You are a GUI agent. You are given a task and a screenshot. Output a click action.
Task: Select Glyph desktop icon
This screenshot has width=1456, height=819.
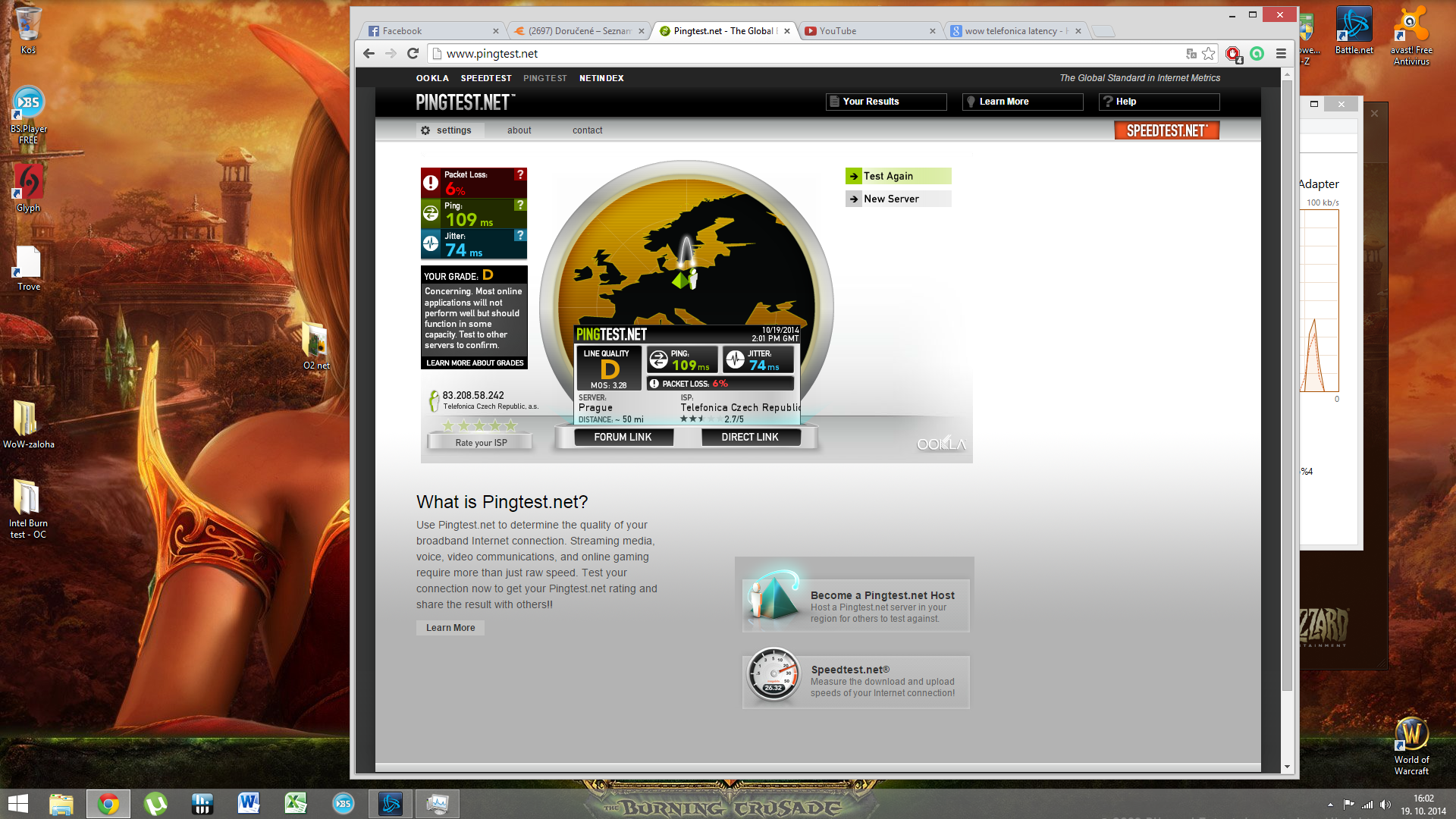[28, 188]
